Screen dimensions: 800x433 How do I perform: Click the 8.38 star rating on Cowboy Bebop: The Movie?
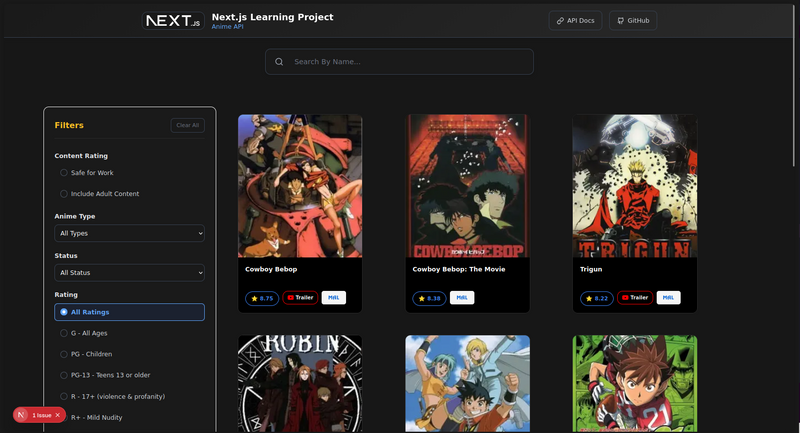tap(429, 298)
